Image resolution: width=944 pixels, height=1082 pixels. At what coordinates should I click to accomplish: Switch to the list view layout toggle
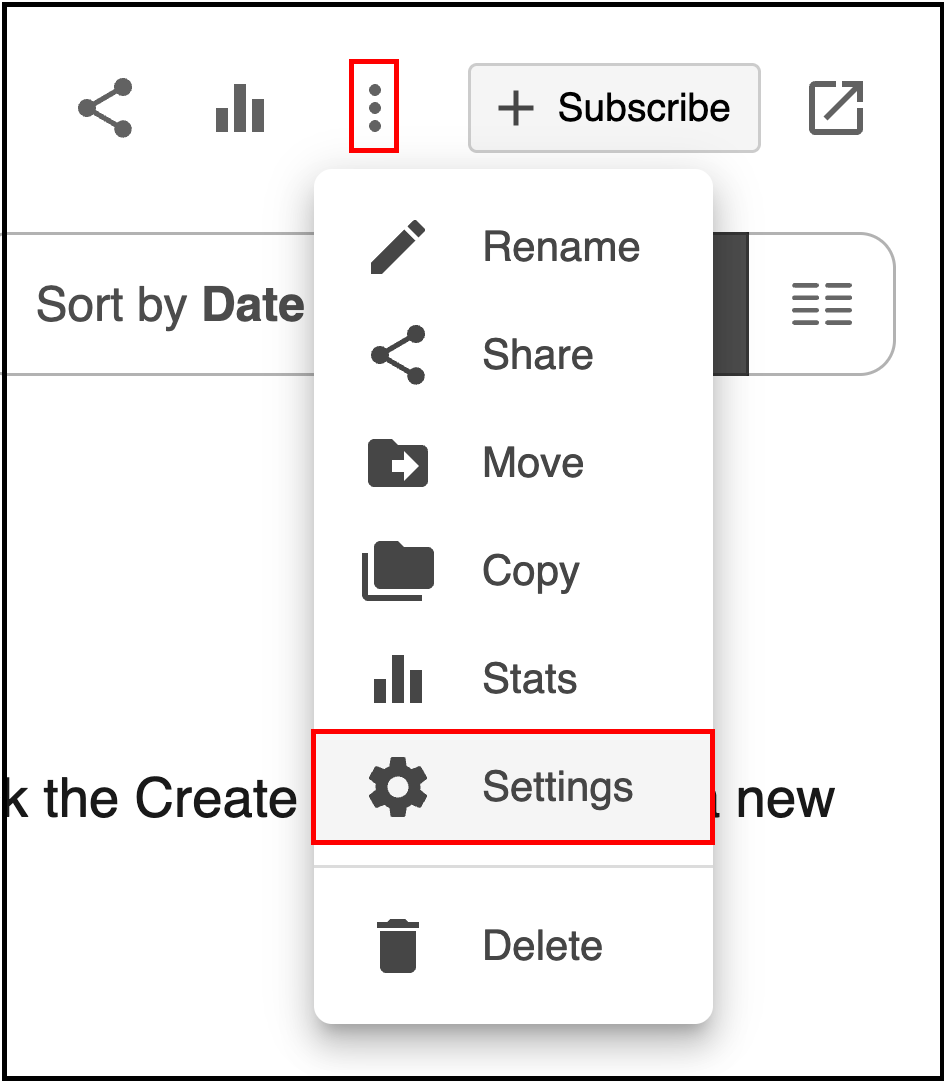822,304
